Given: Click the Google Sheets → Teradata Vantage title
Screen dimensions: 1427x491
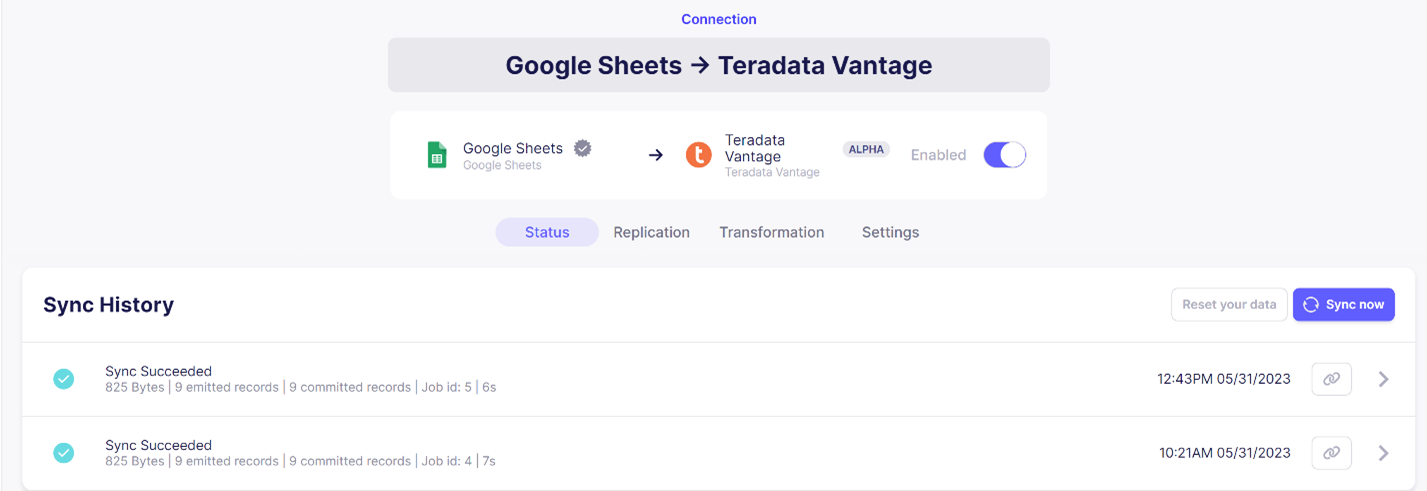Looking at the screenshot, I should [x=719, y=65].
